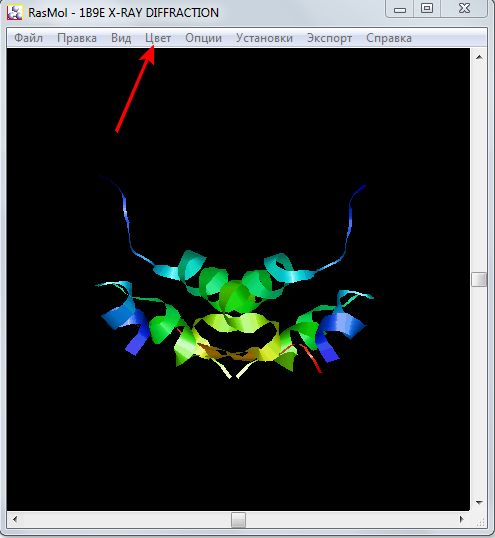Click the vertical scrollbar thumb
This screenshot has height=538, width=495.
[479, 279]
